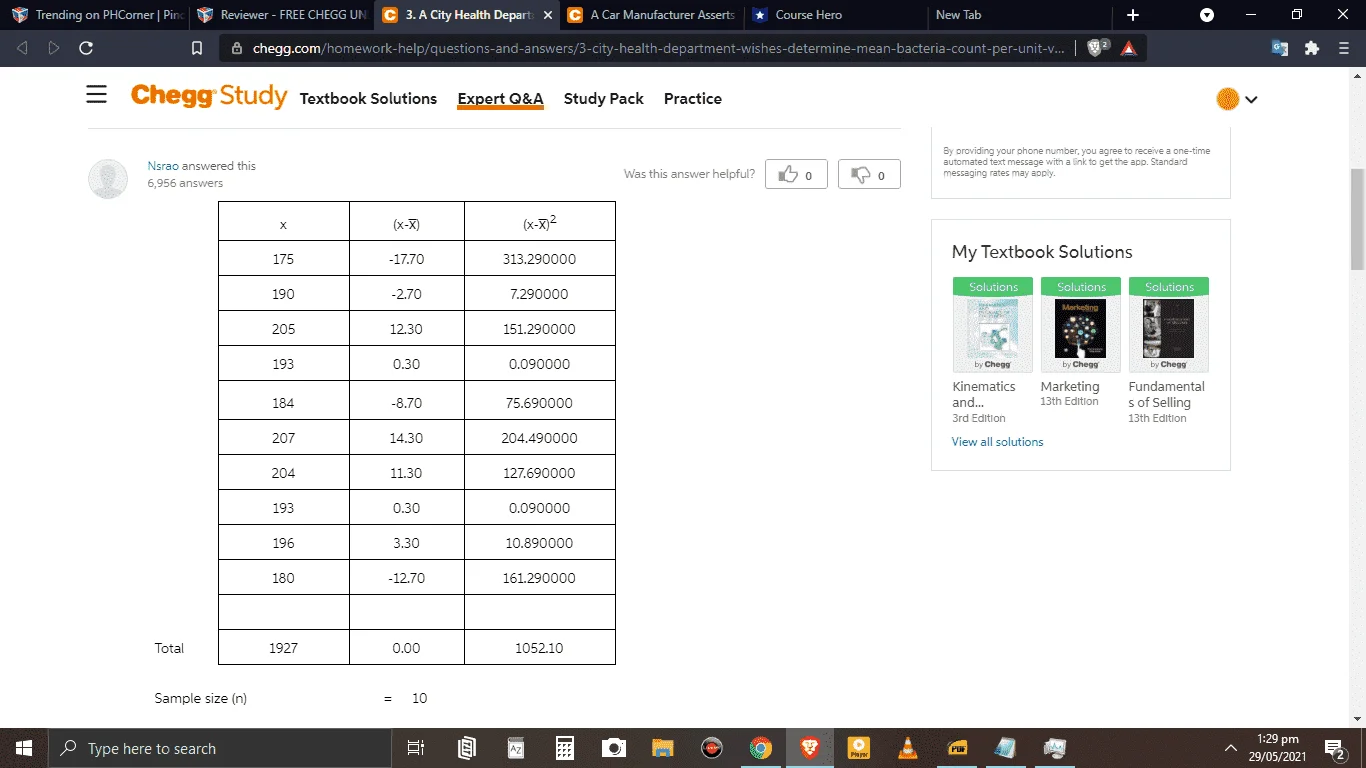
Task: Open the Extensions puzzle icon
Action: [1312, 48]
